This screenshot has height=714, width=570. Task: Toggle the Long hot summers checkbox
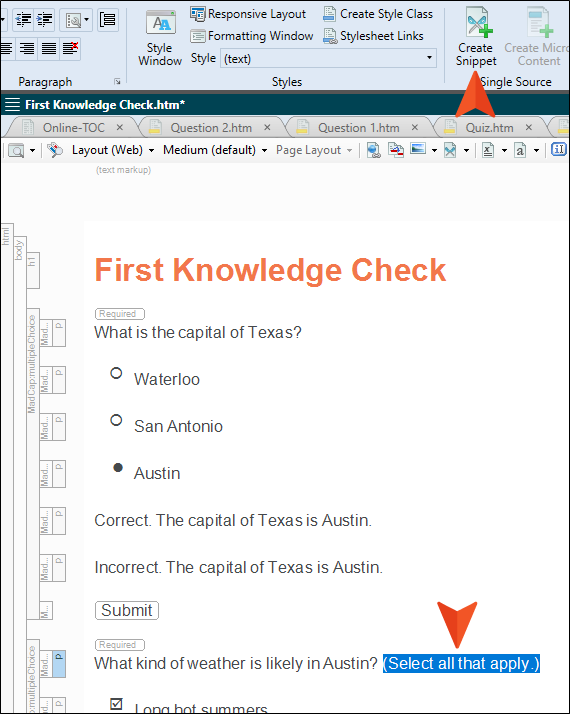coord(117,704)
